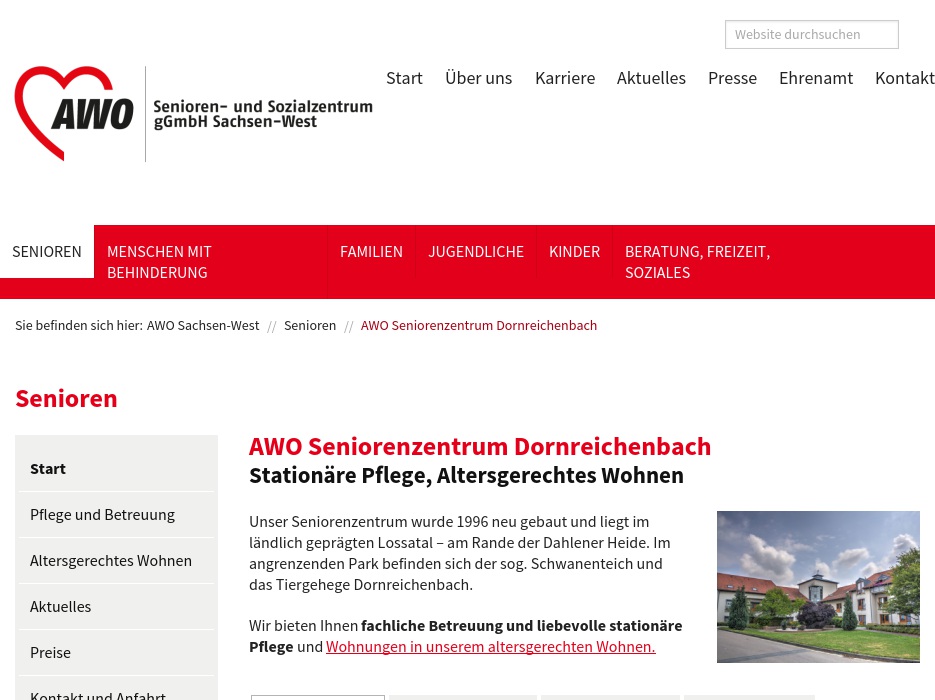Screen dimensions: 935x700
Task: Open Senioren from the breadcrumb trail
Action: [x=310, y=325]
